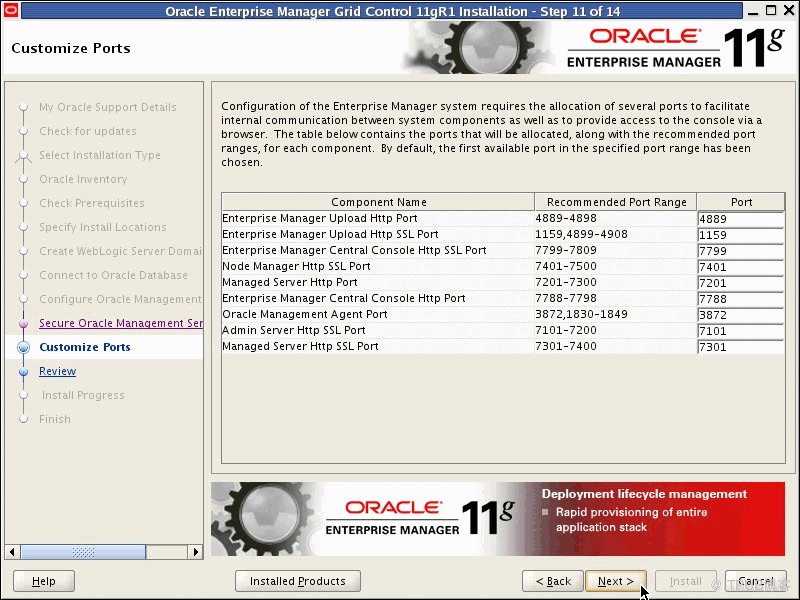Click the Check for updates step
Image resolution: width=800 pixels, height=600 pixels.
tap(88, 131)
